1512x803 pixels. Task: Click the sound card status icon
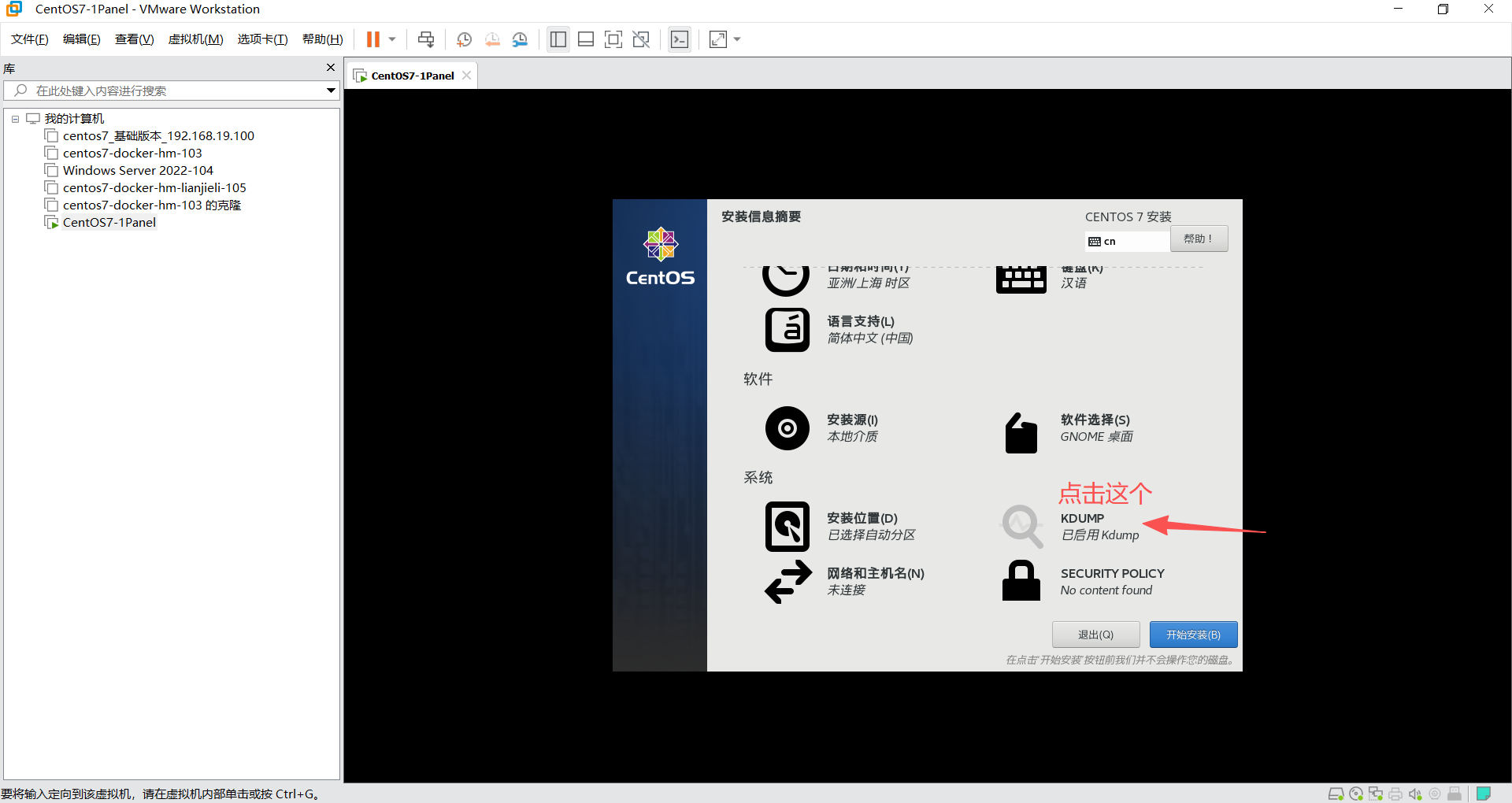click(1415, 794)
